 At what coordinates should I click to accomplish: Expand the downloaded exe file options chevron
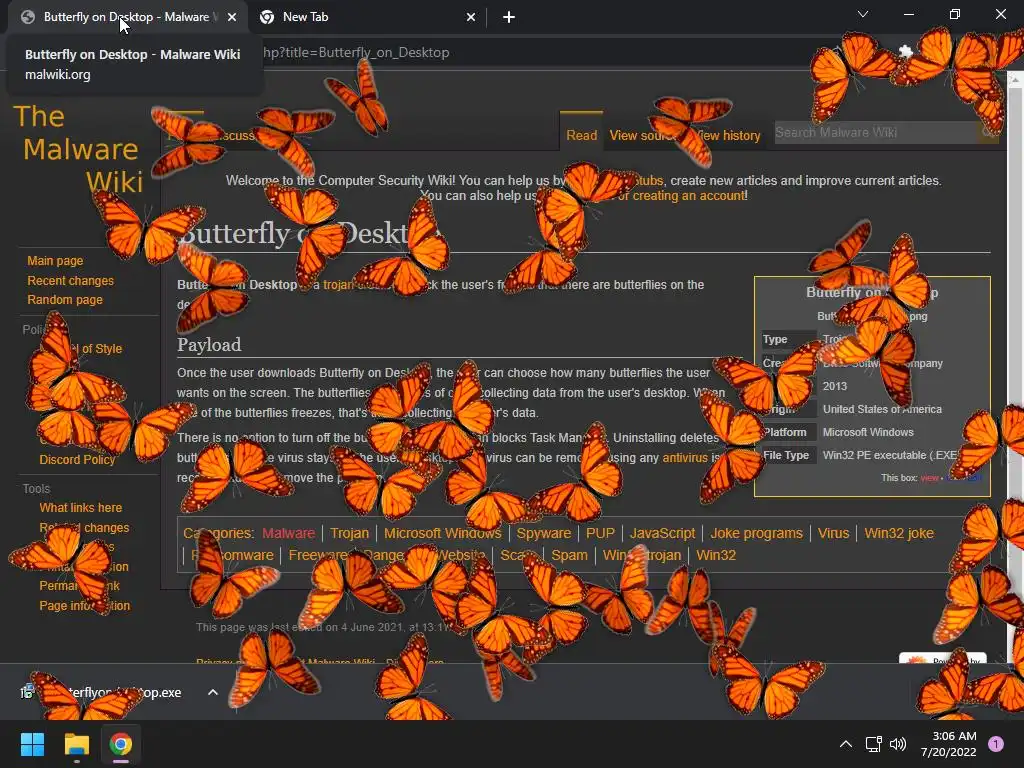coord(212,692)
